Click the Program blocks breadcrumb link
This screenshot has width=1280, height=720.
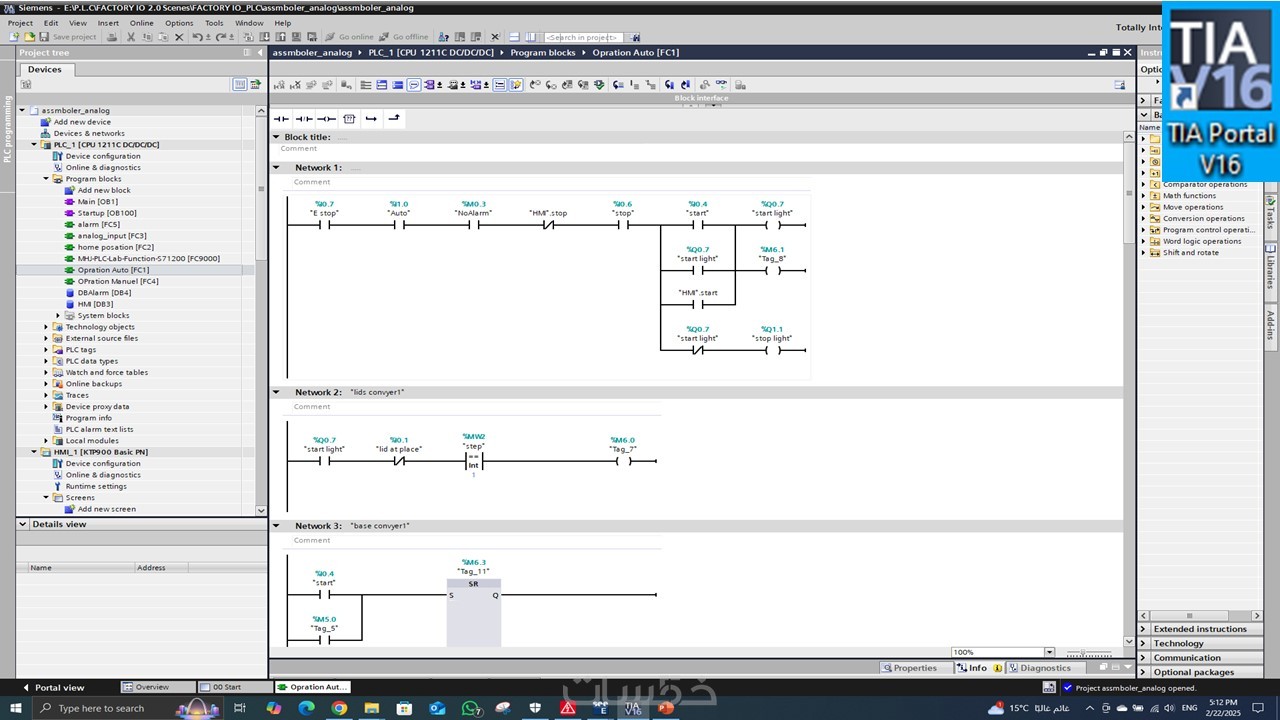point(543,52)
